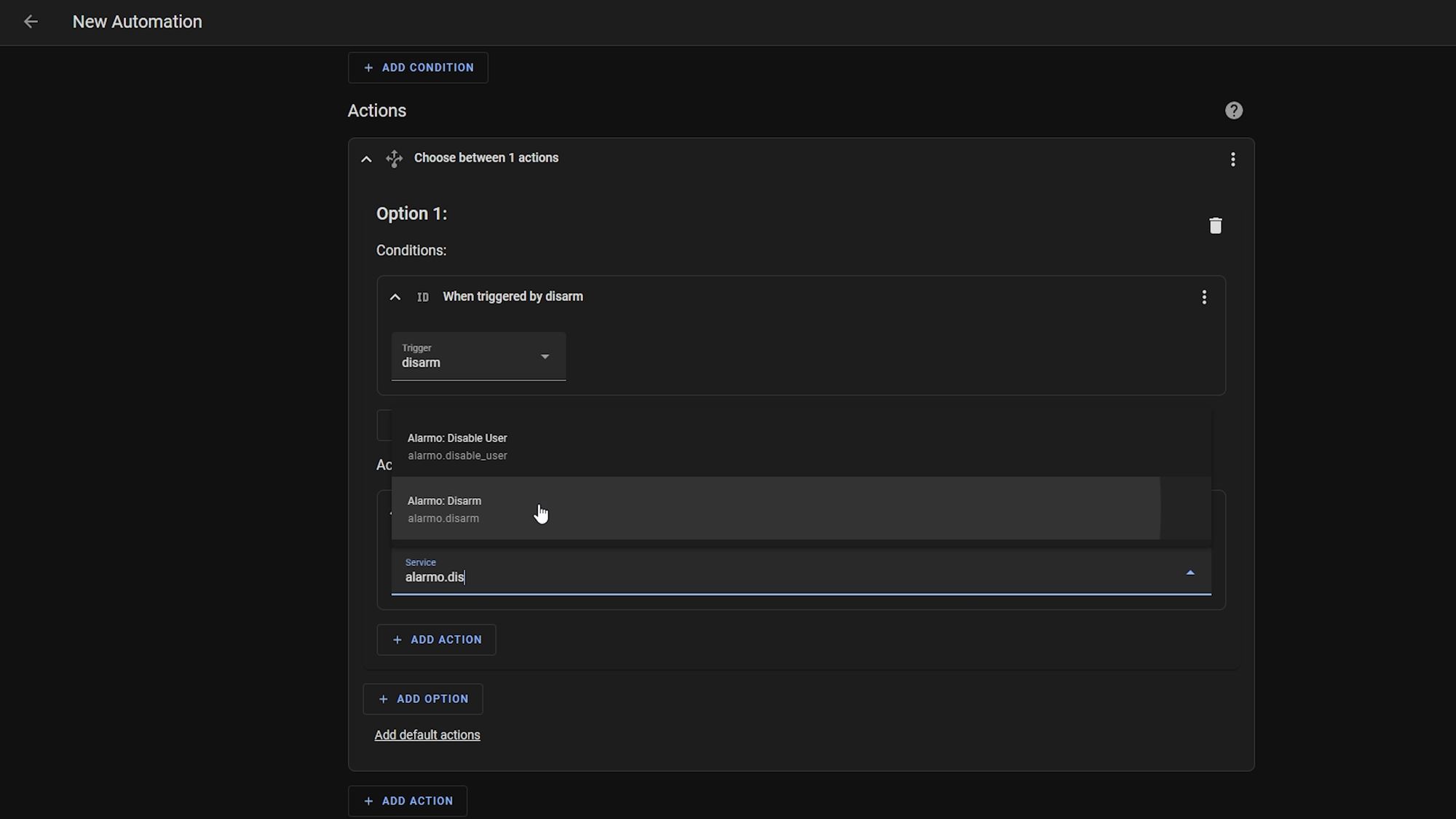Close the Service dropdown with its arrow
This screenshot has height=819, width=1456.
(1190, 573)
